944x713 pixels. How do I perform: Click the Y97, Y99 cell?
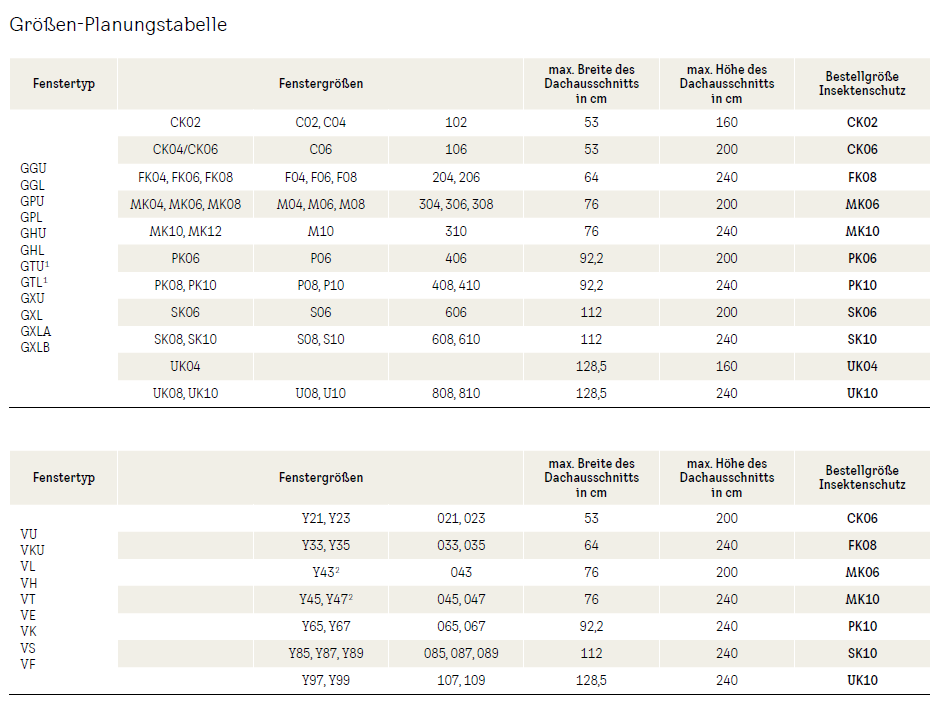pyautogui.click(x=326, y=680)
